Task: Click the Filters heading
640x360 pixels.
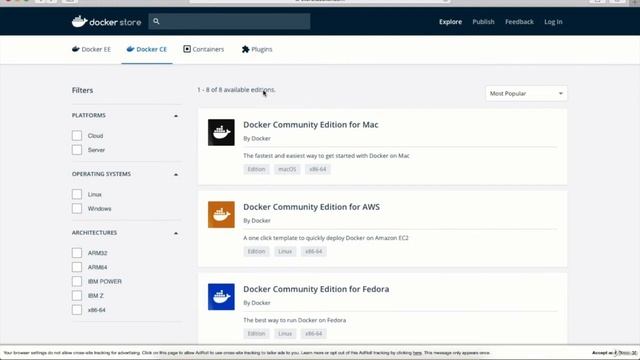Action: pos(82,90)
